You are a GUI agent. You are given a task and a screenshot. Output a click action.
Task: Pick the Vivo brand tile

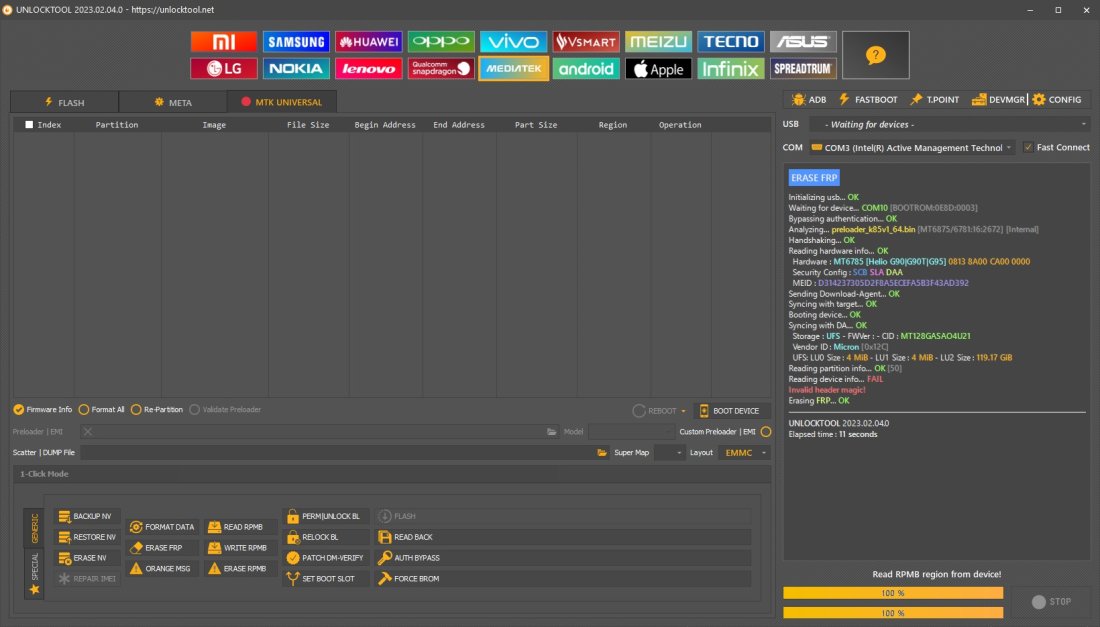[514, 41]
